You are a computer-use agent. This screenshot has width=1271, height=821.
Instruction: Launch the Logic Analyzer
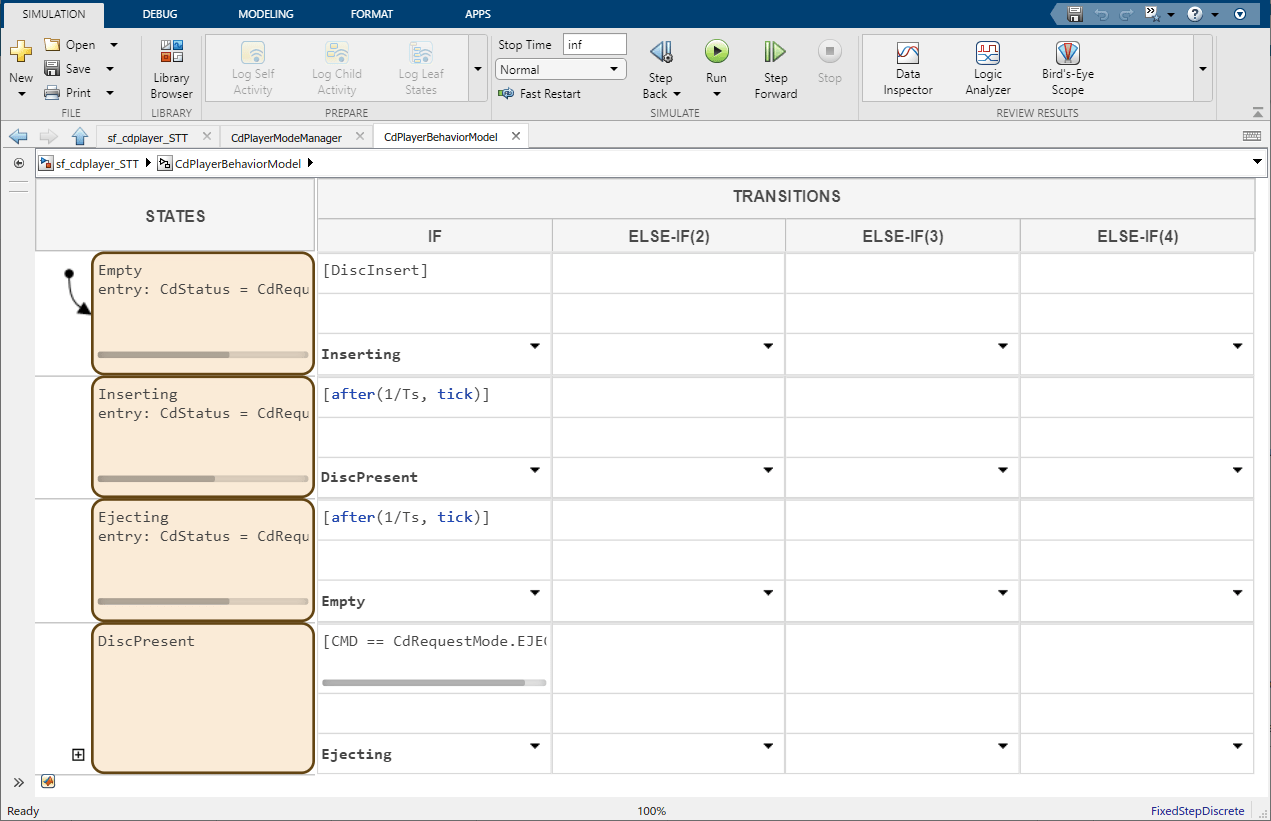click(987, 68)
